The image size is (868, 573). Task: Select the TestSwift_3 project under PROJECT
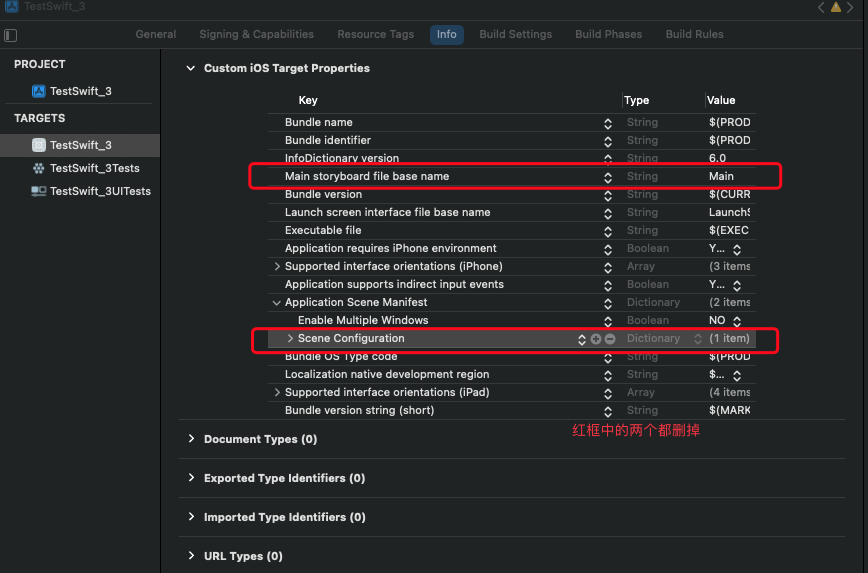[80, 91]
